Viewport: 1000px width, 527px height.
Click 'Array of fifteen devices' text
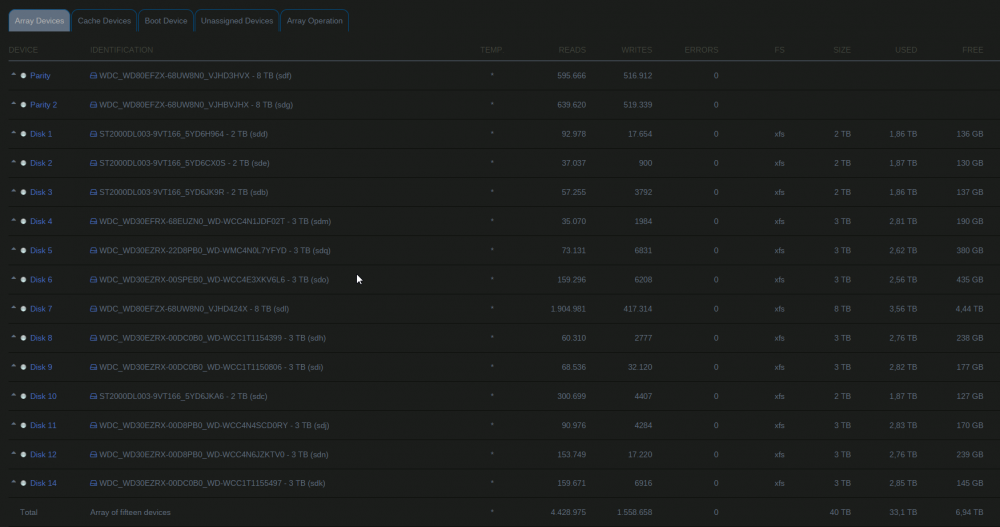pos(130,512)
